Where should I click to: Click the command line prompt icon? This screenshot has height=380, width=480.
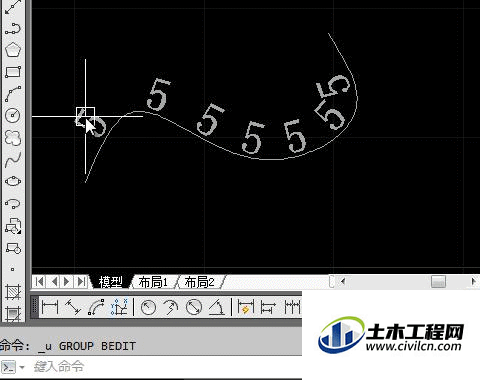click(x=8, y=367)
